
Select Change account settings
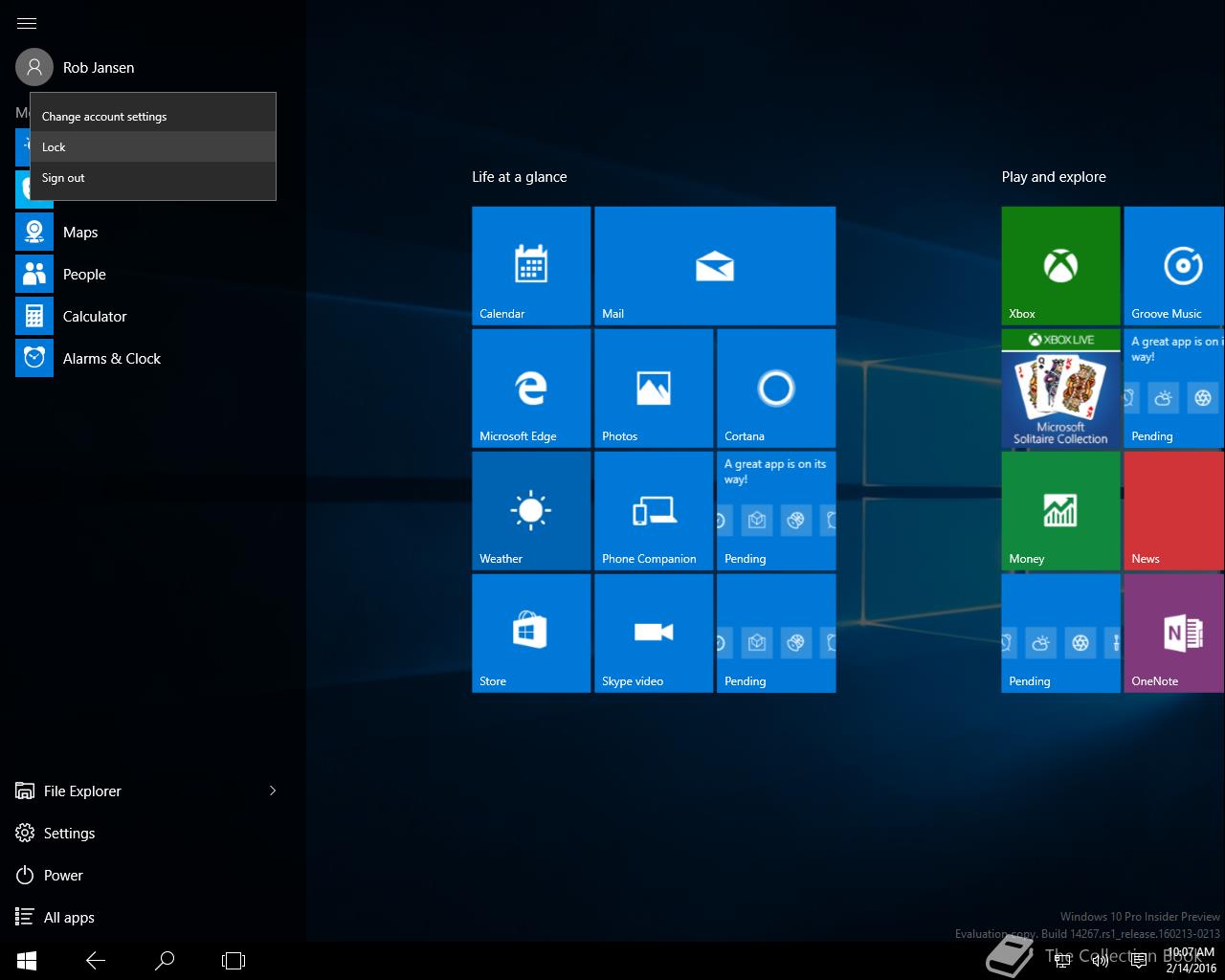[153, 116]
